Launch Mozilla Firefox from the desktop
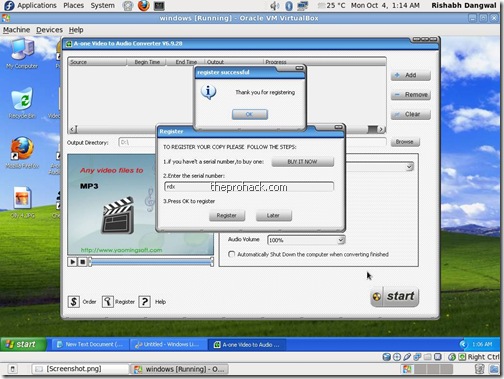504x379 pixels. coord(22,152)
